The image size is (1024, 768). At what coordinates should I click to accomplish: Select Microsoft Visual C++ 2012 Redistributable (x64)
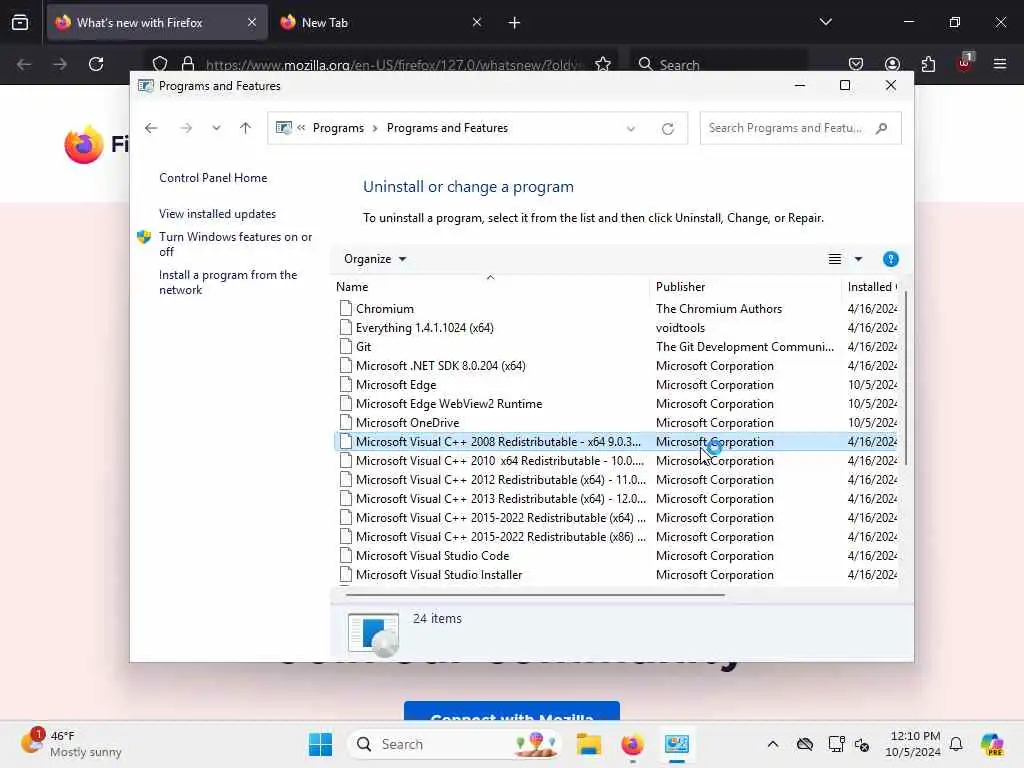pos(616,479)
